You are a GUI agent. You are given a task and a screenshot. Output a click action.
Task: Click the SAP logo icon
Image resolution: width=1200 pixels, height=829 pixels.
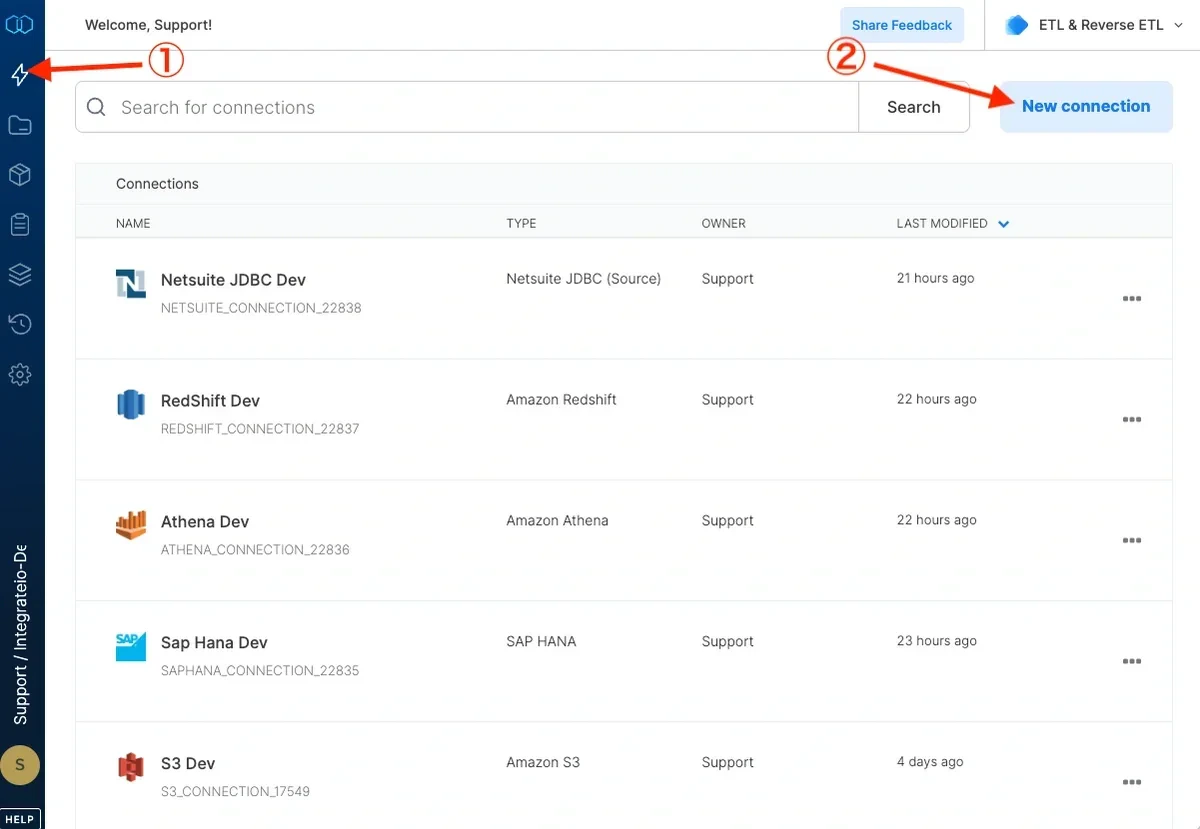pyautogui.click(x=131, y=647)
